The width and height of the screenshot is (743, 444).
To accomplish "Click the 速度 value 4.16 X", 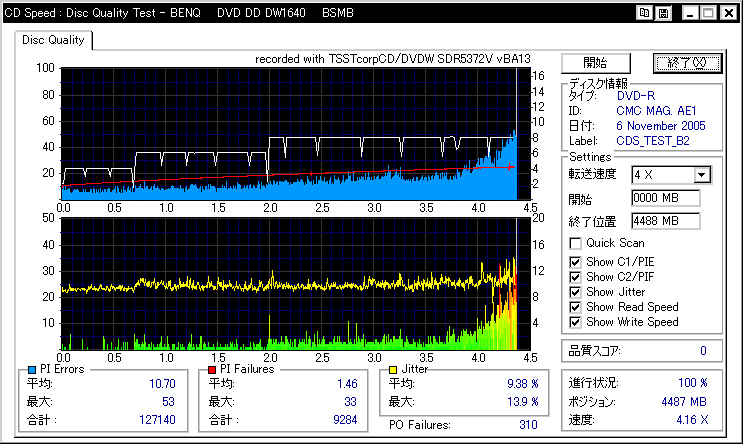I will tap(692, 420).
